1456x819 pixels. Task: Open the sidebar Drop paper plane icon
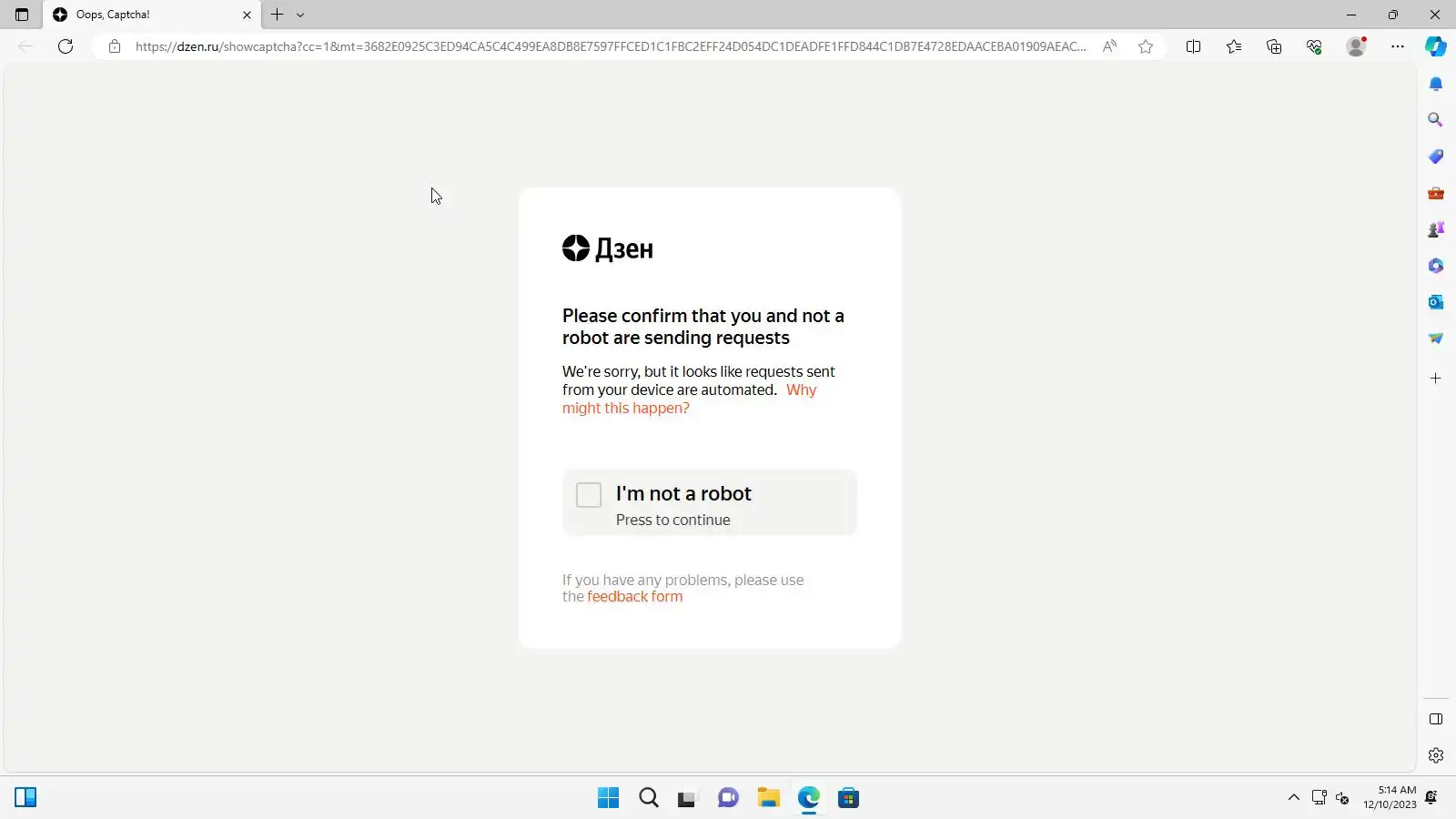(x=1436, y=339)
